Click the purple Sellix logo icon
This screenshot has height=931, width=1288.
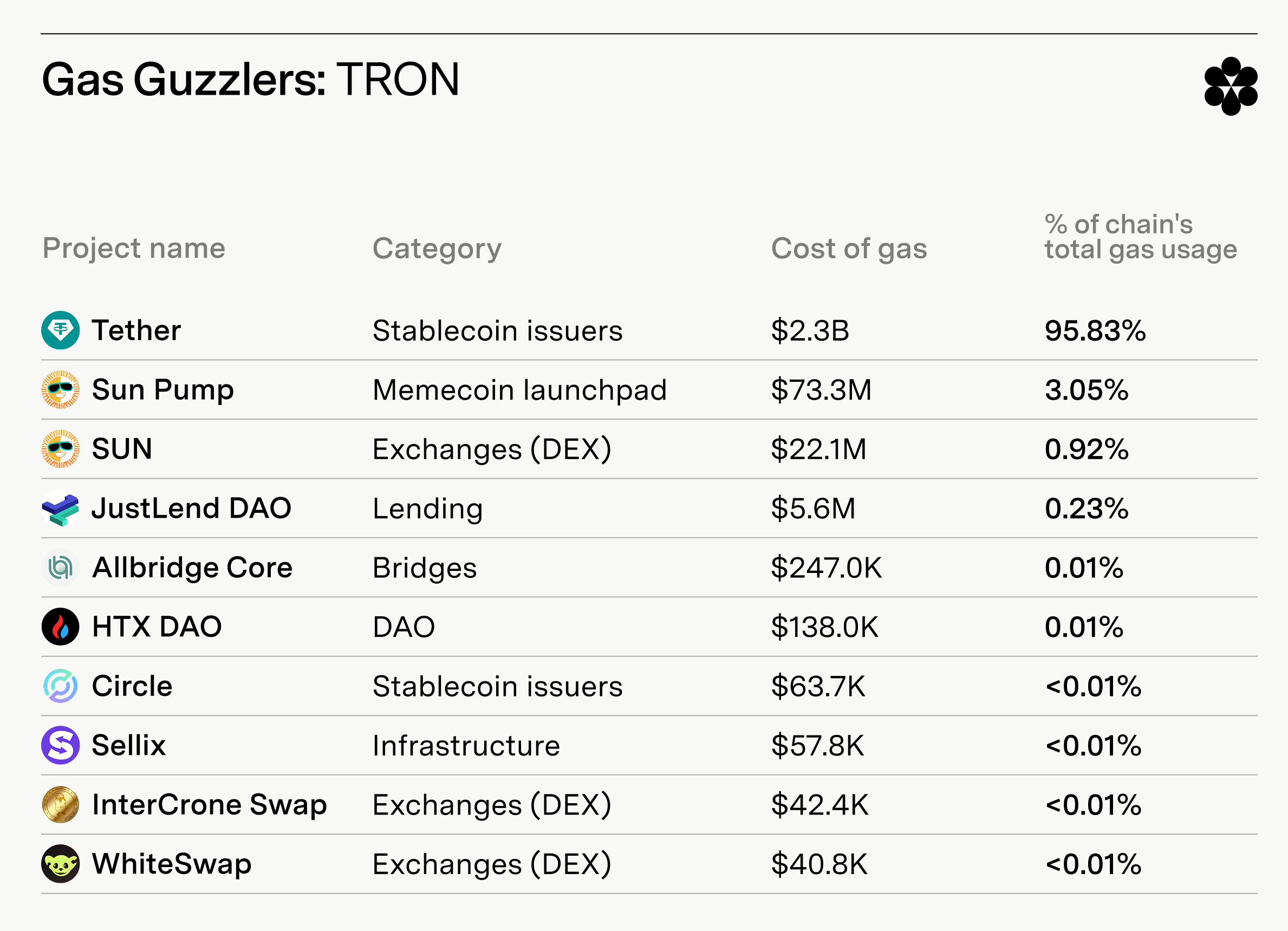(x=60, y=745)
